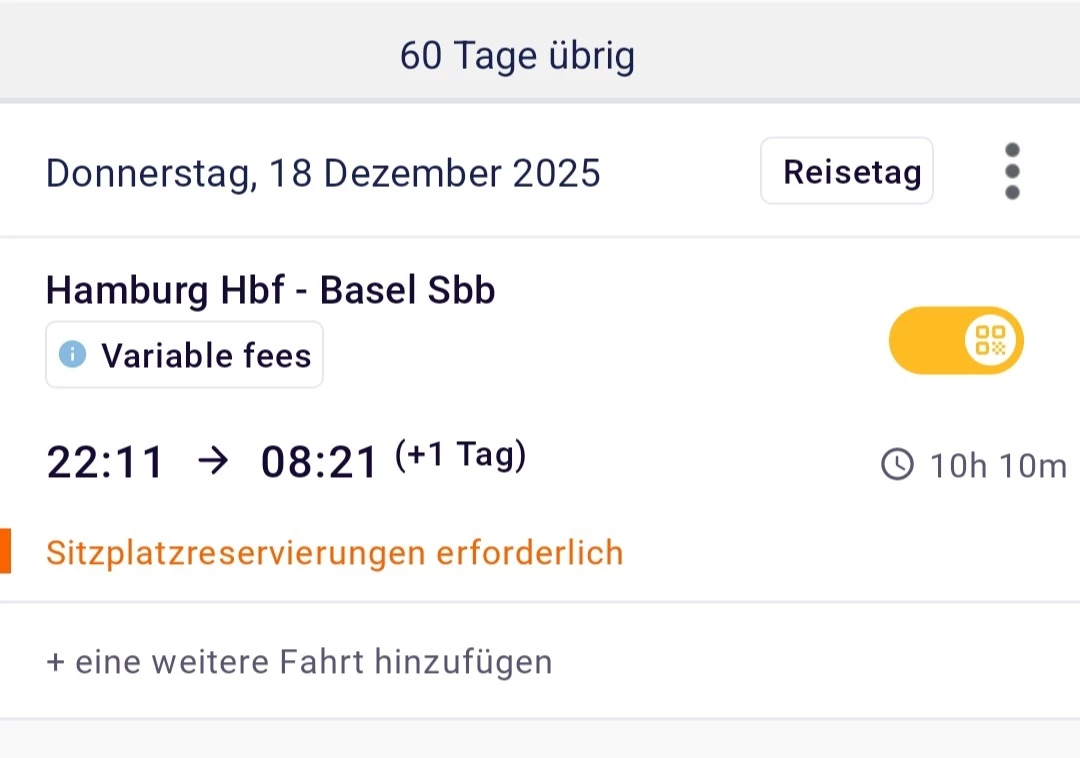Screen dimensions: 1080x758
Task: Tap the plus sign before 'eine weitere Fahrt'
Action: click(54, 662)
